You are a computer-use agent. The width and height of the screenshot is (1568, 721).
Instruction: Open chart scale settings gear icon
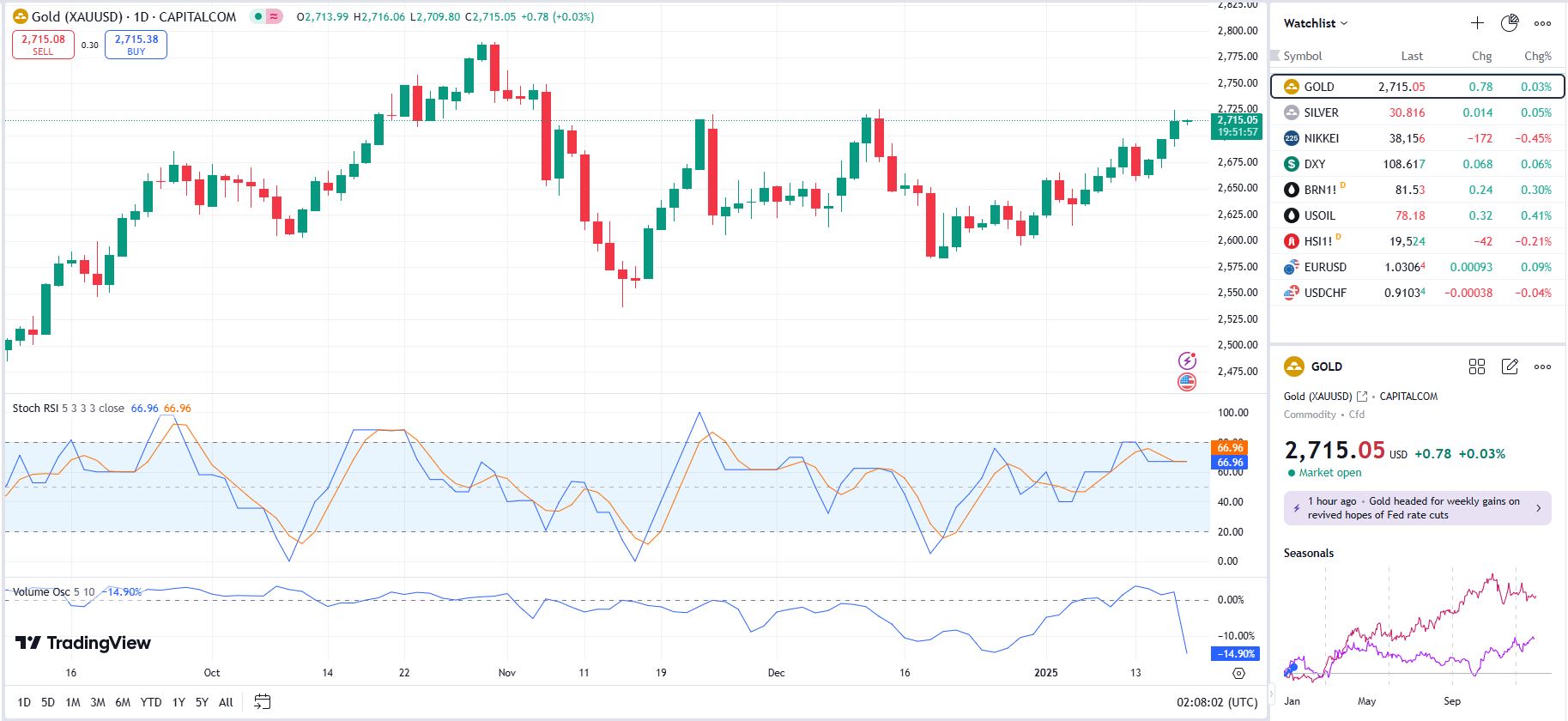pos(1238,674)
